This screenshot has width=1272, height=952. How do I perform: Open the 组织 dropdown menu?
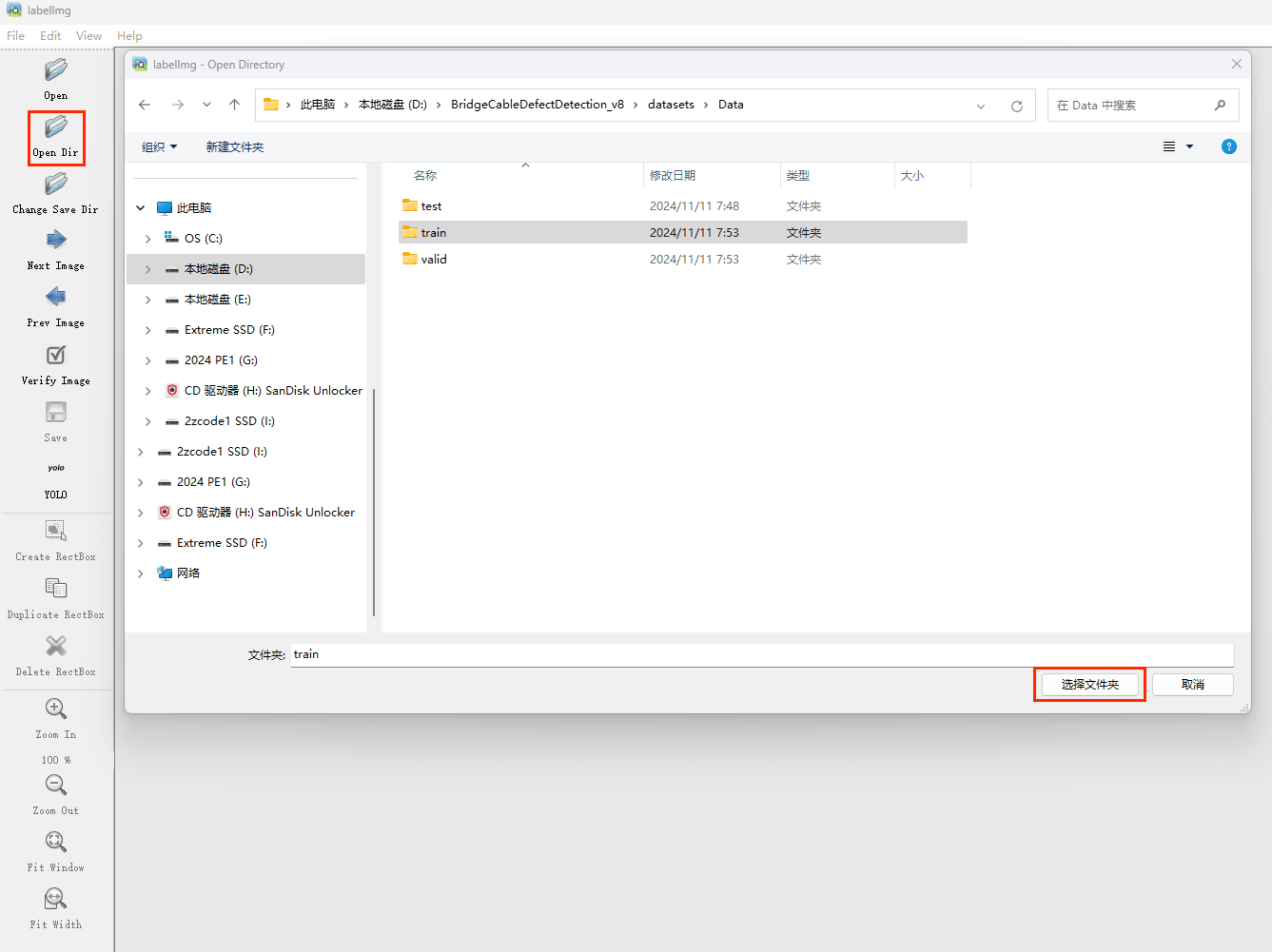pyautogui.click(x=159, y=147)
